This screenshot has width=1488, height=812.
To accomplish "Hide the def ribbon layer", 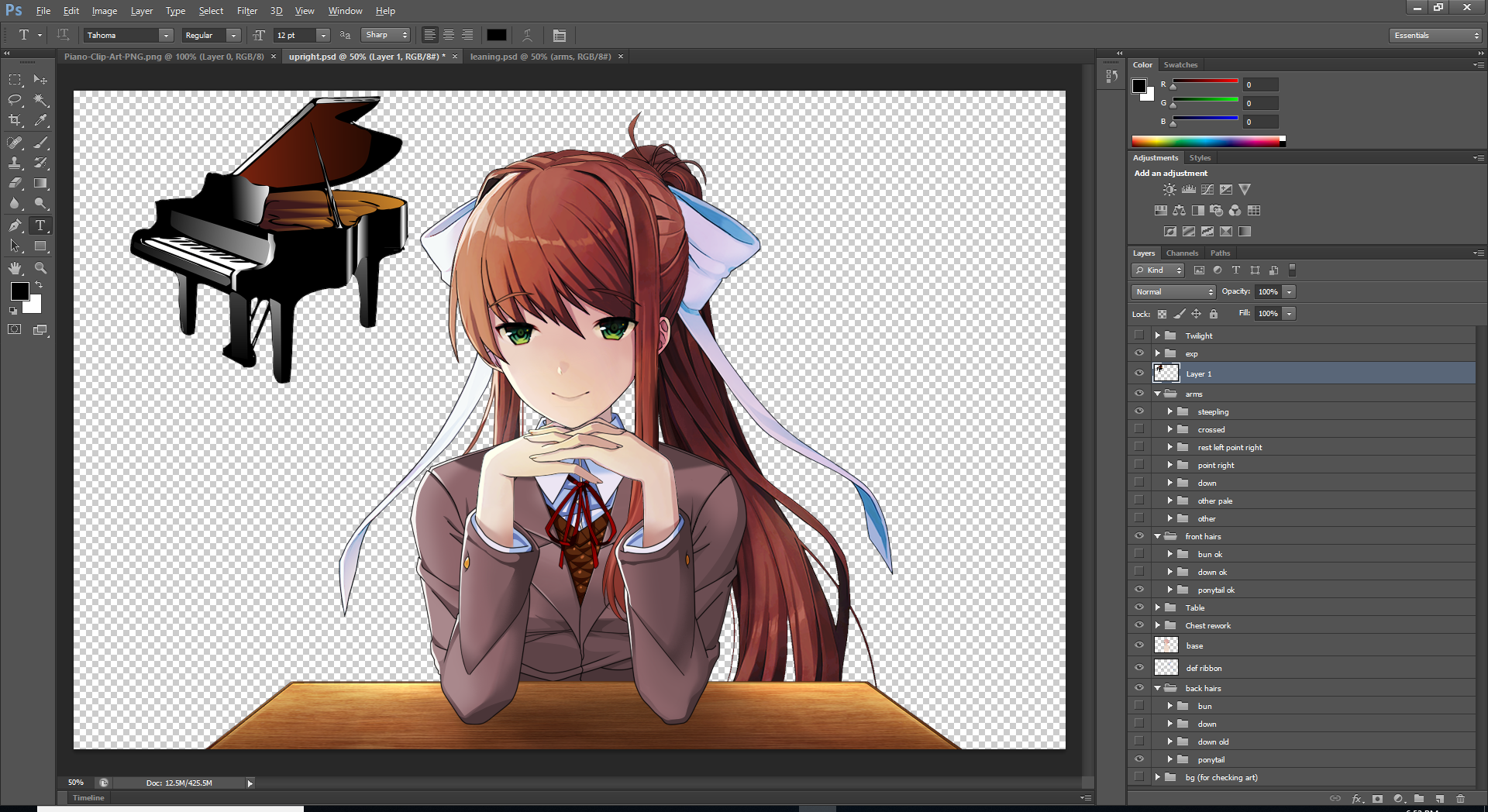I will pyautogui.click(x=1138, y=668).
